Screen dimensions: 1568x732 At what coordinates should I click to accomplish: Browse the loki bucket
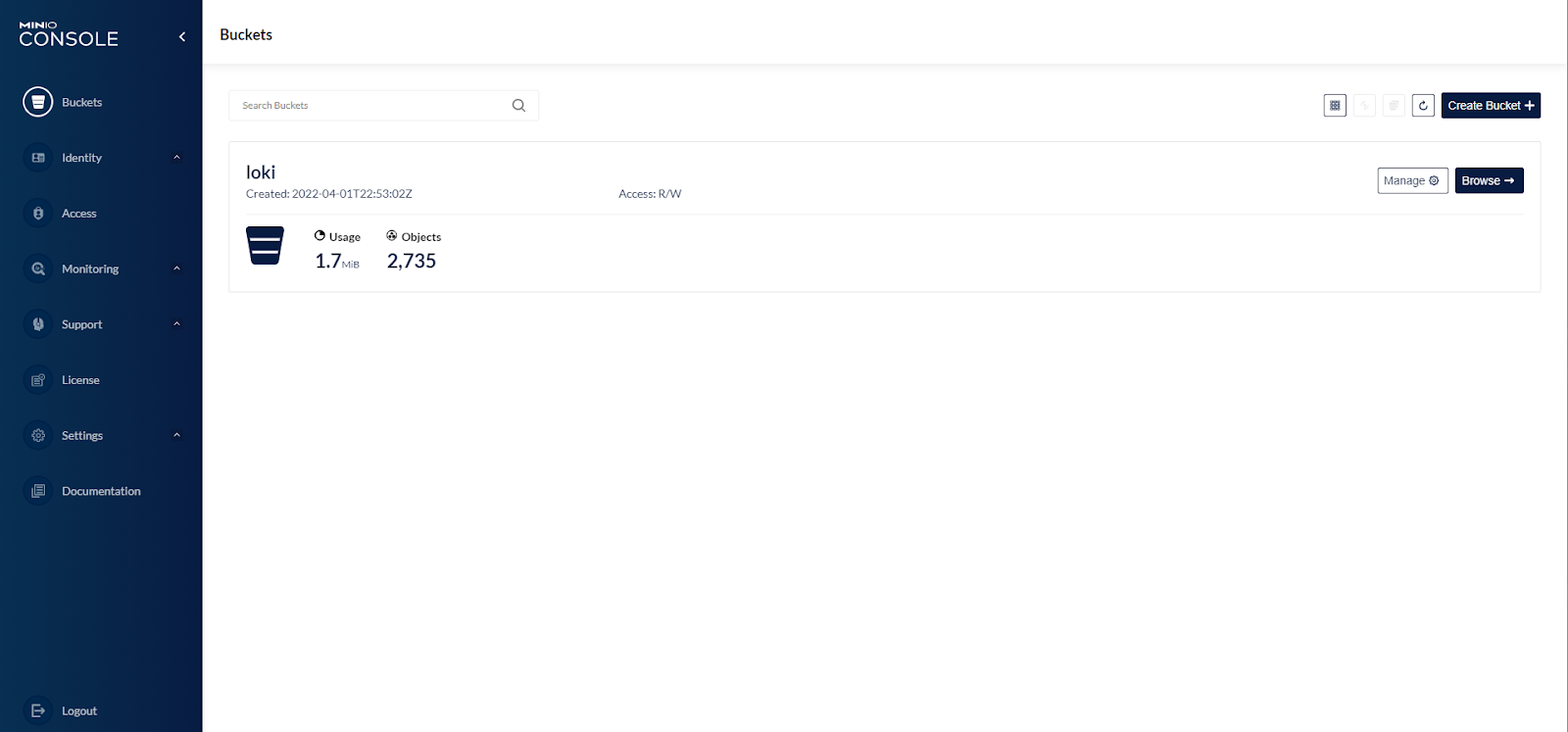point(1488,180)
